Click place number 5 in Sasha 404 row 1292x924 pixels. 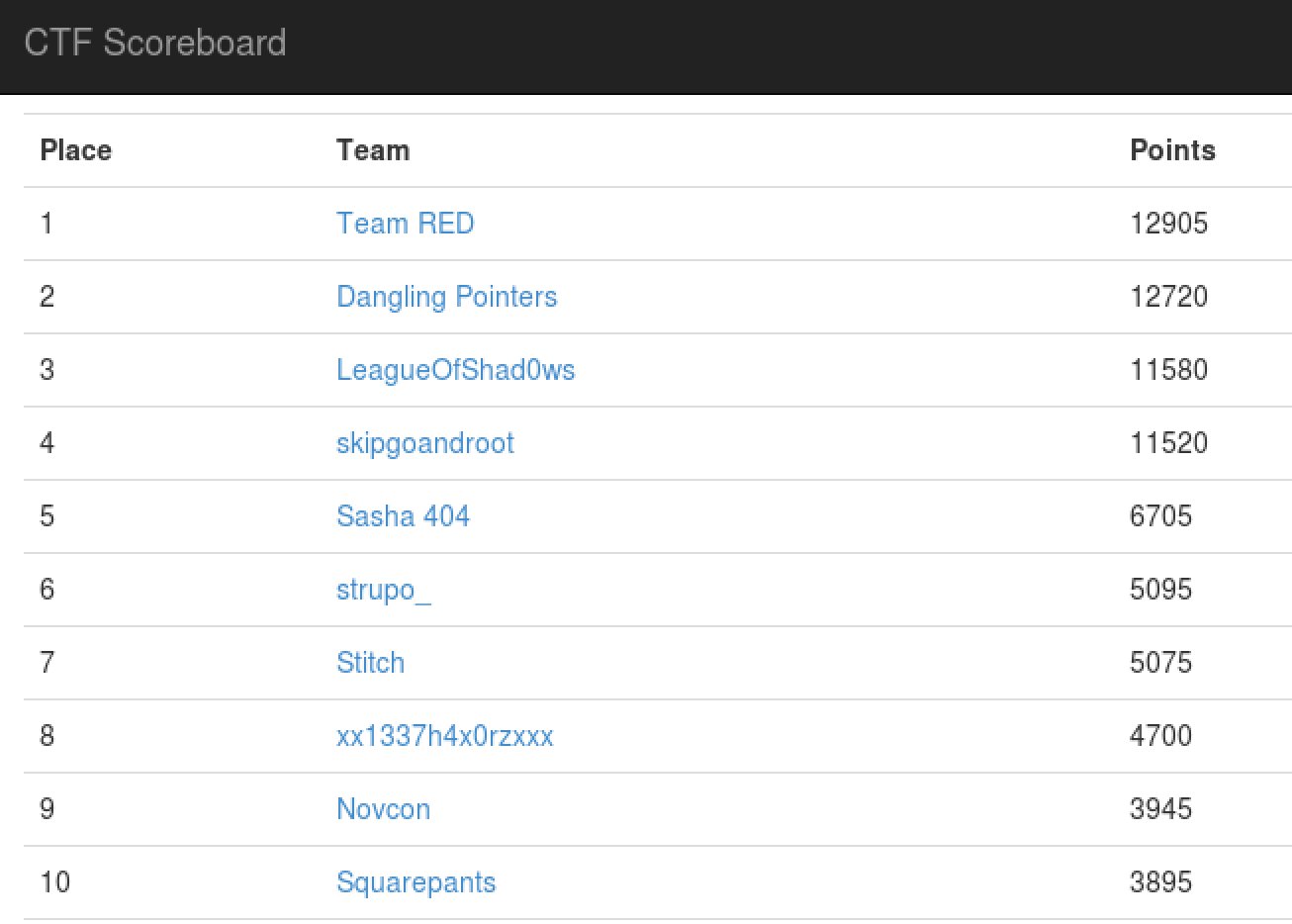46,515
